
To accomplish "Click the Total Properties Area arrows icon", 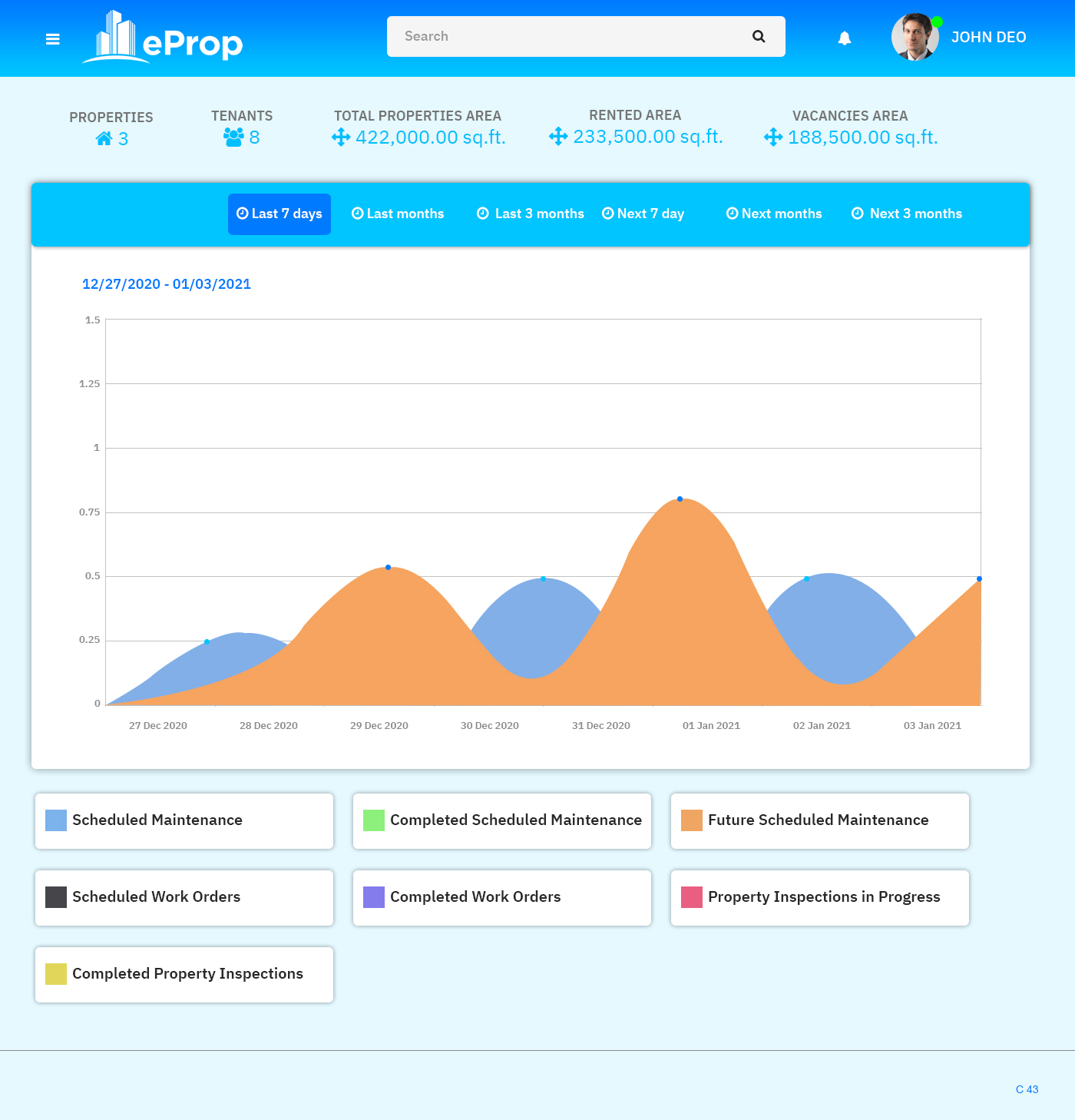I will click(341, 138).
